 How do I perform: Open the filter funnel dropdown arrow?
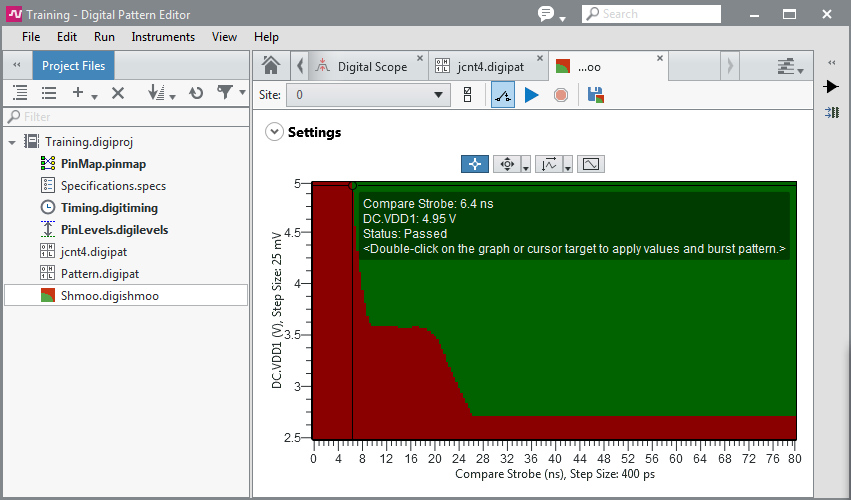tap(242, 92)
